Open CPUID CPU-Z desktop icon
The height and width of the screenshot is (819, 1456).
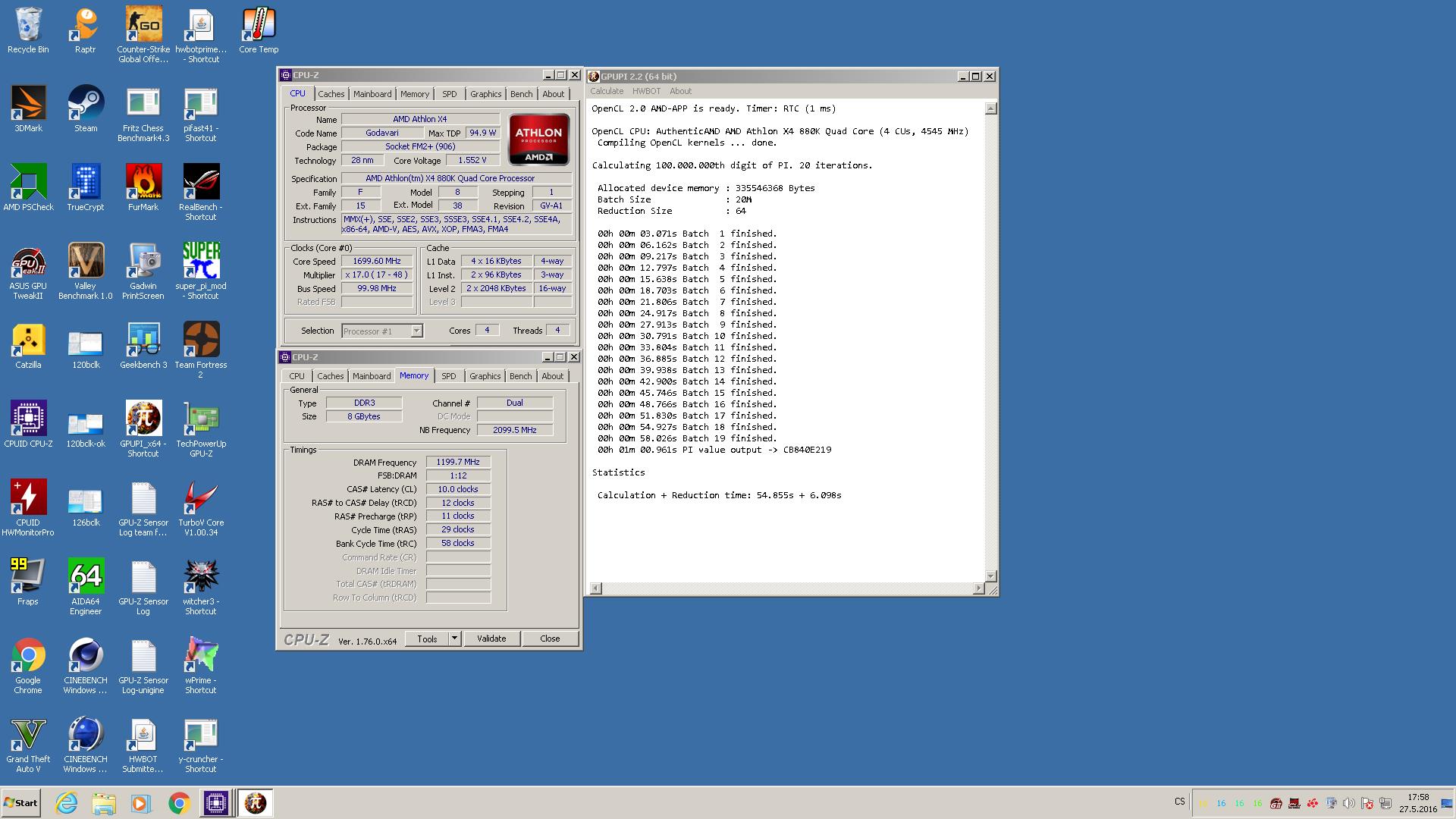pyautogui.click(x=28, y=425)
